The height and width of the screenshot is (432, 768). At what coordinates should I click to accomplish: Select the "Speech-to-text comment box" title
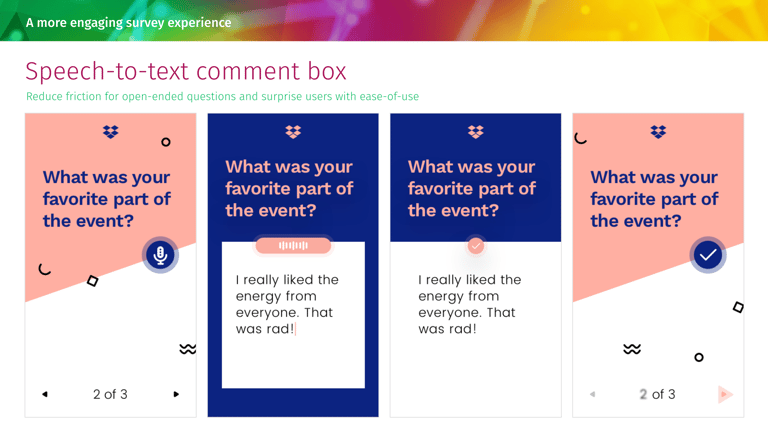tap(186, 72)
